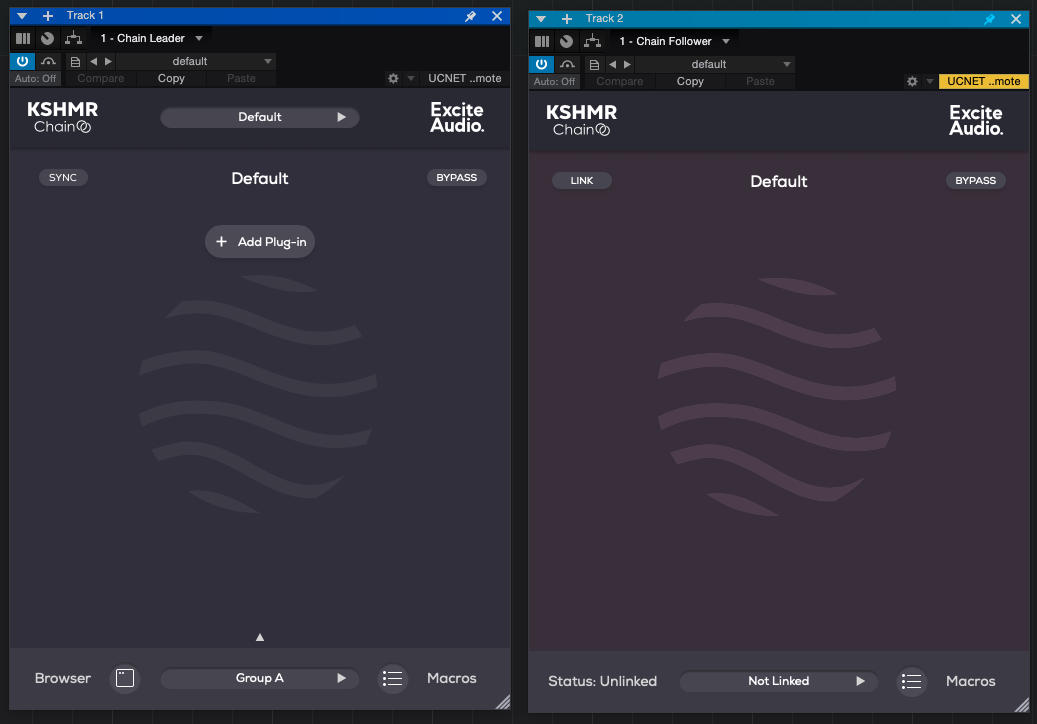The width and height of the screenshot is (1037, 724).
Task: Click the Excite Audio logo in Chain Leader
Action: point(457,117)
